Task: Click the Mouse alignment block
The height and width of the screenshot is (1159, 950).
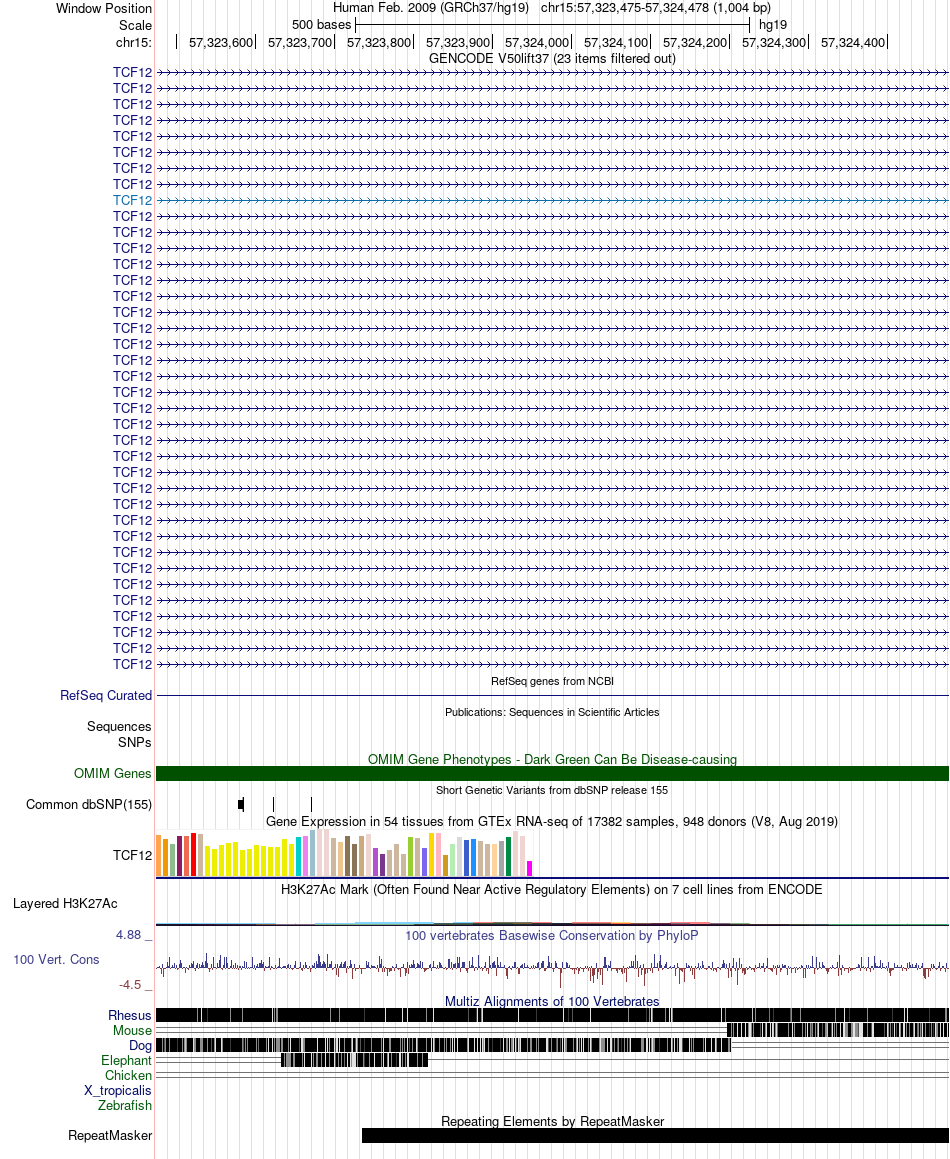Action: (x=838, y=1030)
